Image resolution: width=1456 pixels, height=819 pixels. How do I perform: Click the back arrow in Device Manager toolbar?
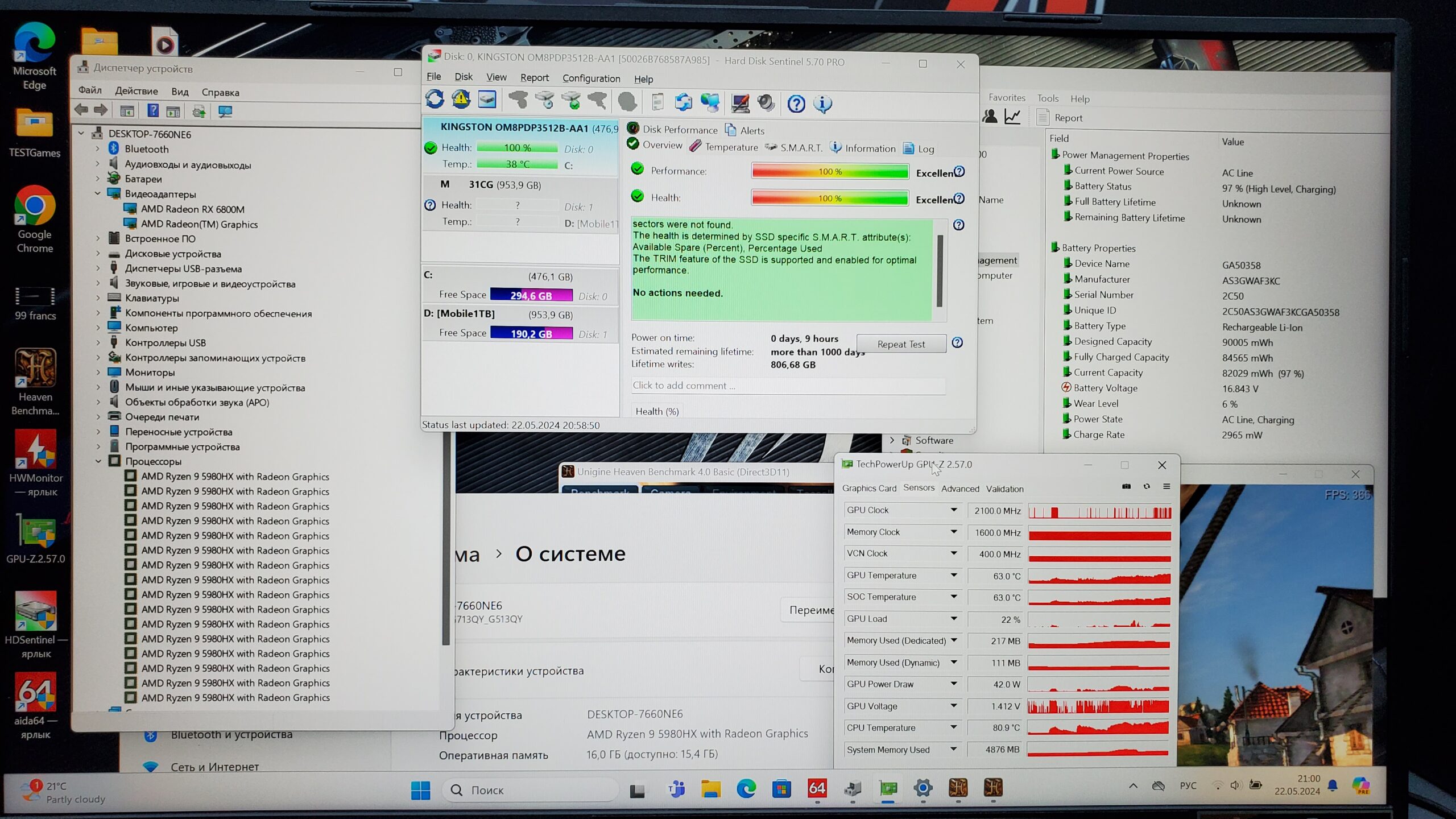click(81, 110)
